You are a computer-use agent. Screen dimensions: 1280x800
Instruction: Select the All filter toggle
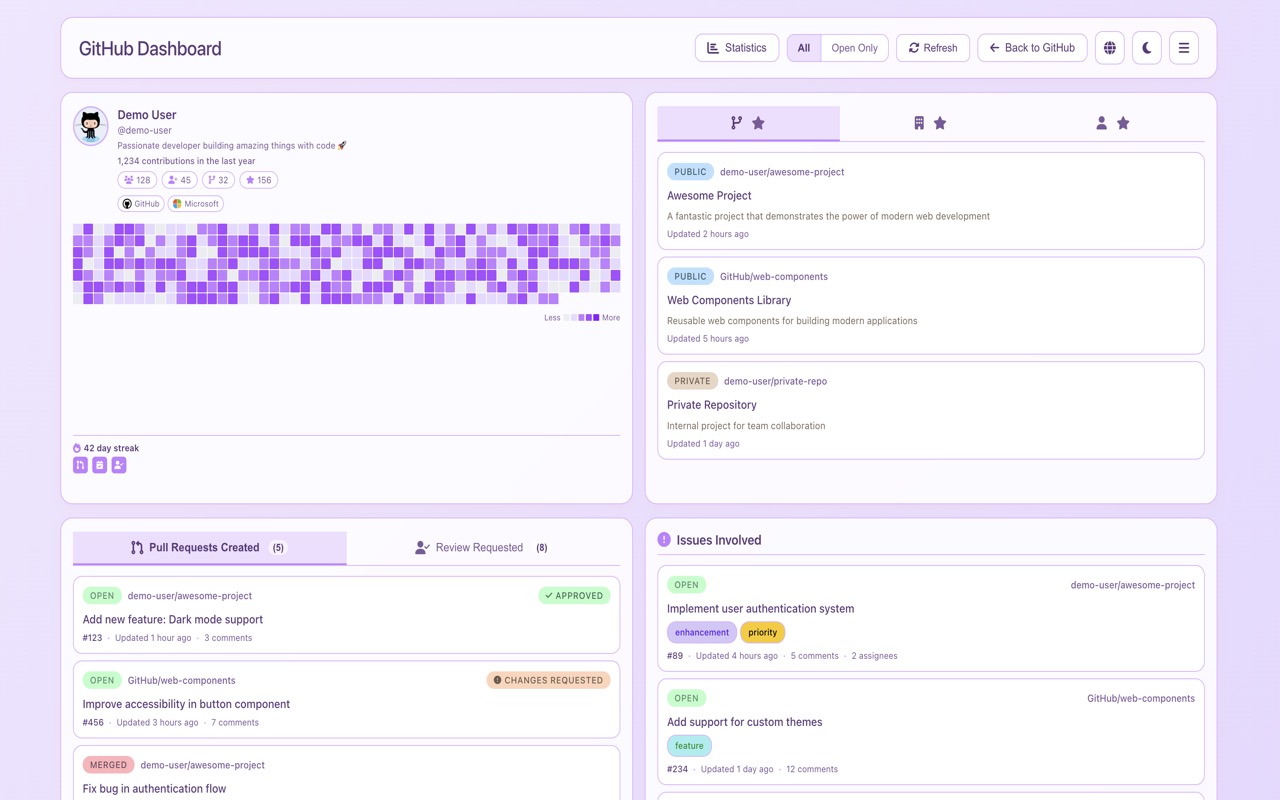(803, 47)
